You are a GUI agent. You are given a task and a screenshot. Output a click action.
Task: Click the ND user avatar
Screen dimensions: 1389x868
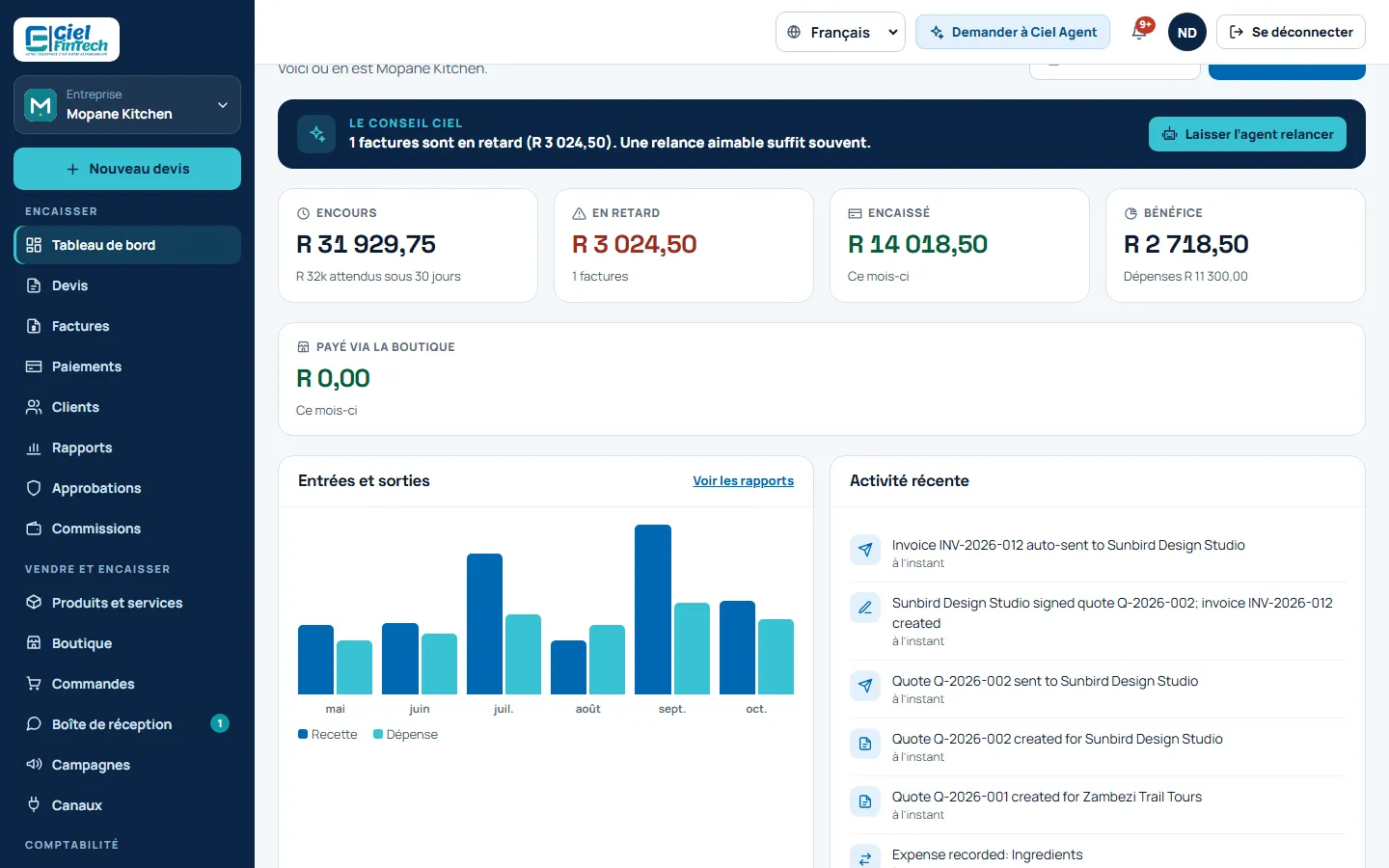pyautogui.click(x=1187, y=32)
